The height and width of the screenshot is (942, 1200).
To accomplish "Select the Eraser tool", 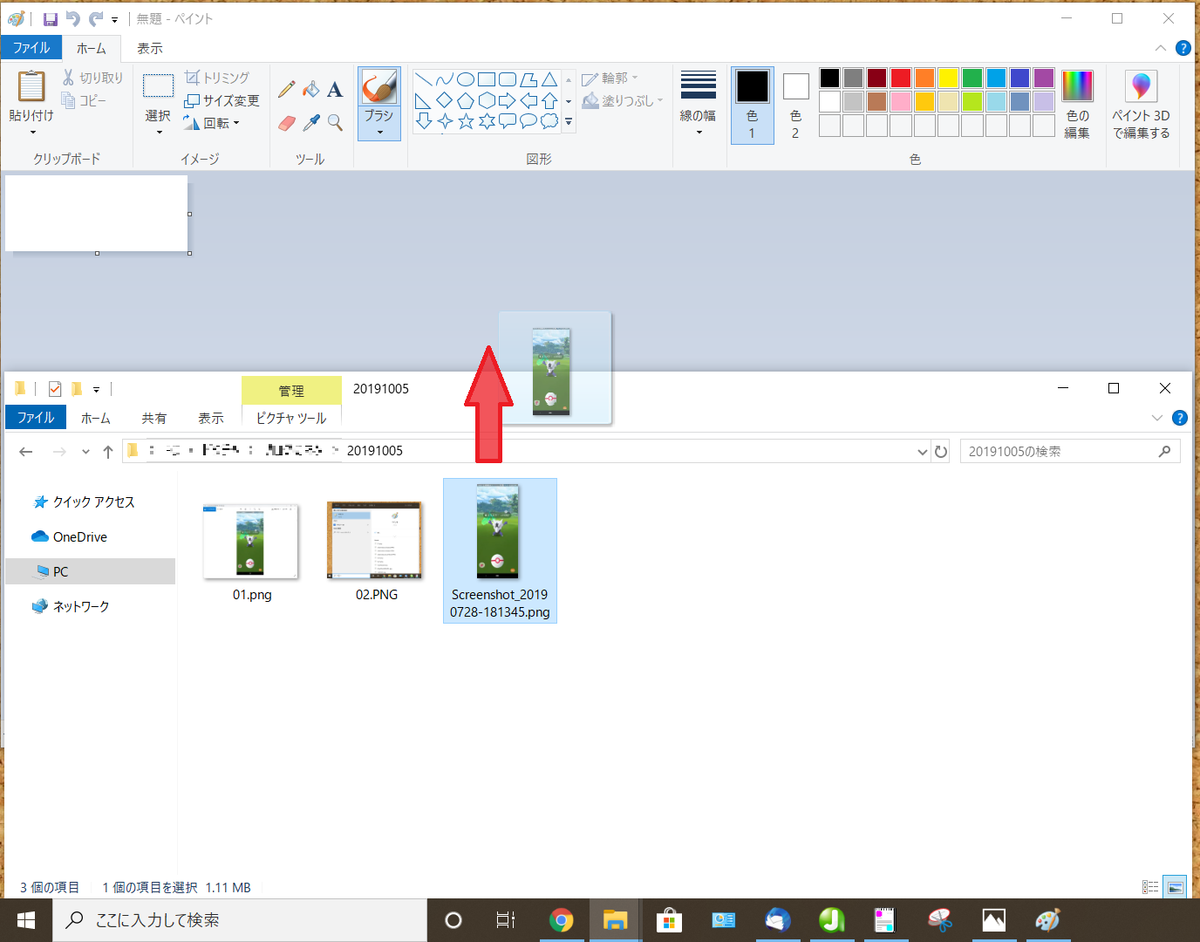I will coord(286,123).
